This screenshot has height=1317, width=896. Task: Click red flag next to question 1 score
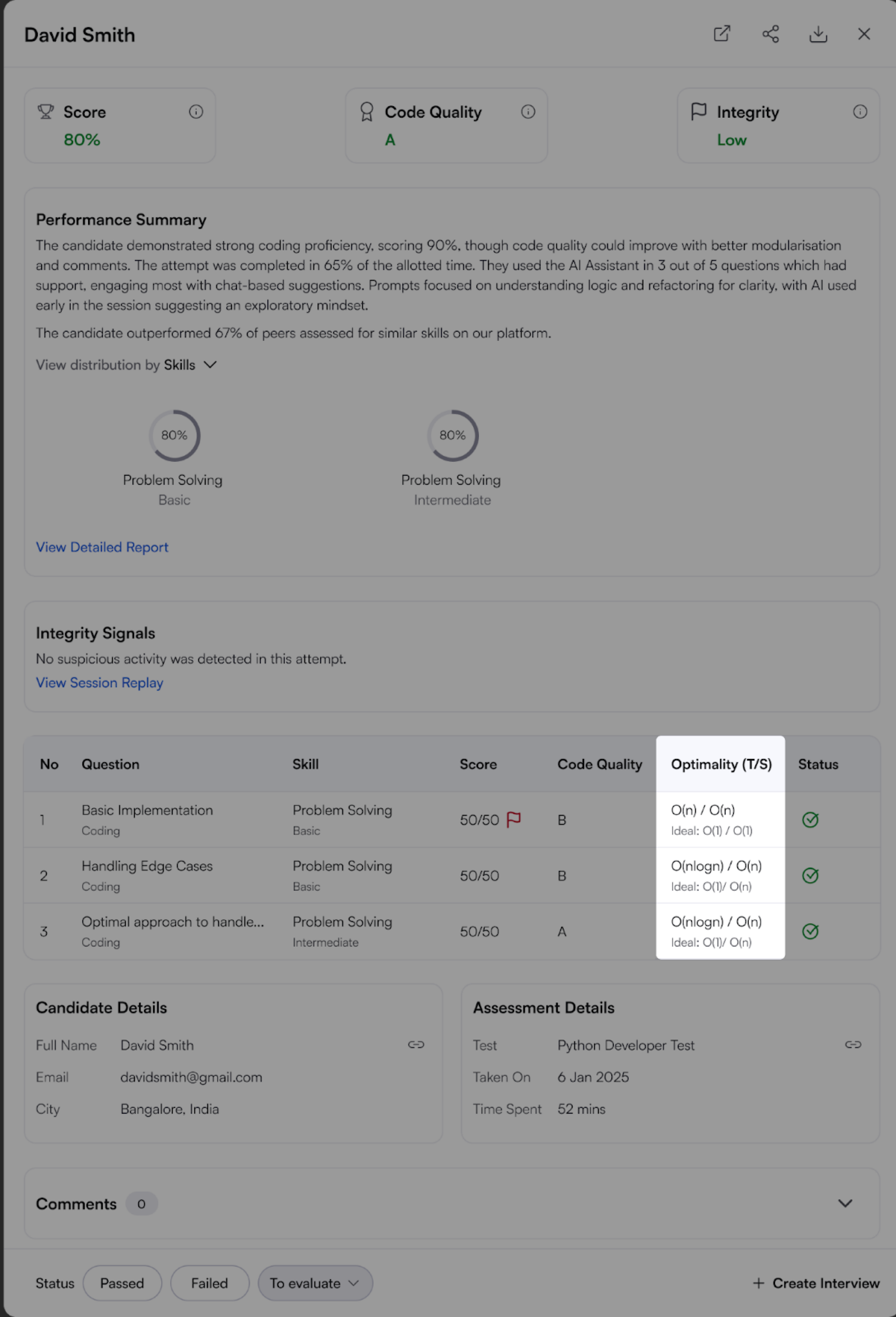point(514,819)
